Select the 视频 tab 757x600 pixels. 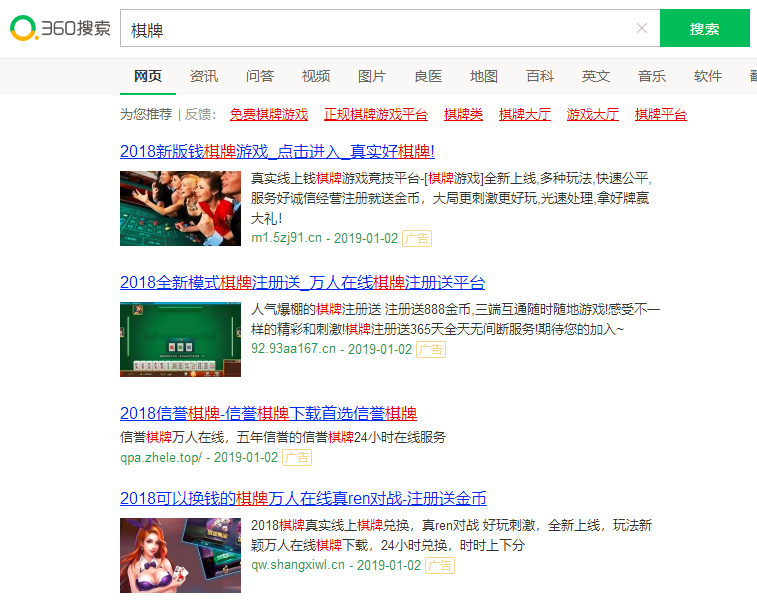(x=316, y=76)
